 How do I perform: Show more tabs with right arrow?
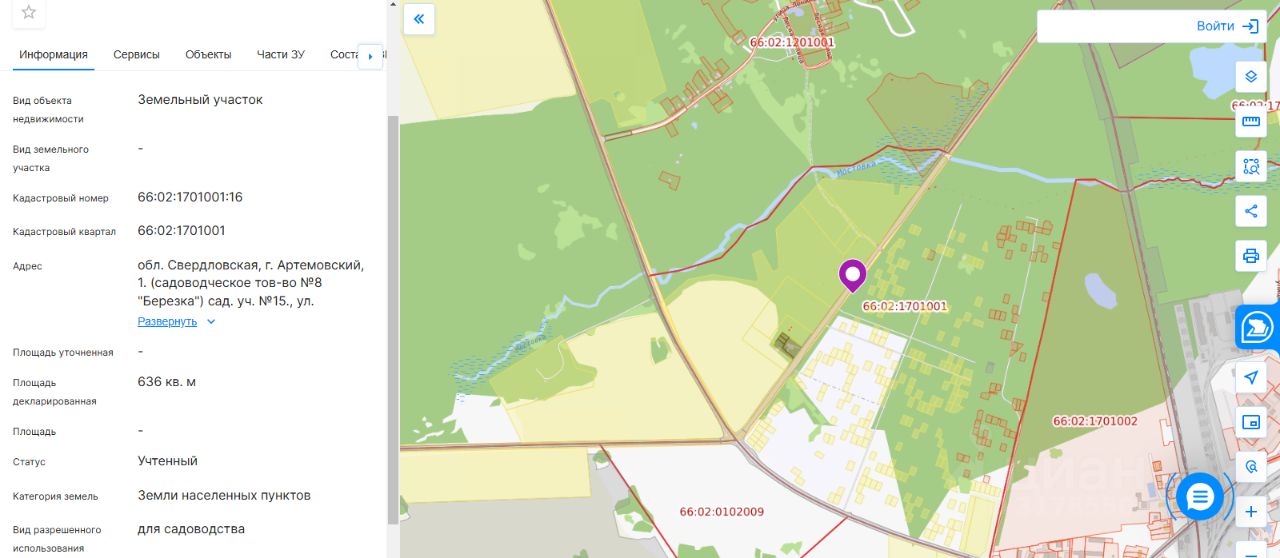[371, 56]
